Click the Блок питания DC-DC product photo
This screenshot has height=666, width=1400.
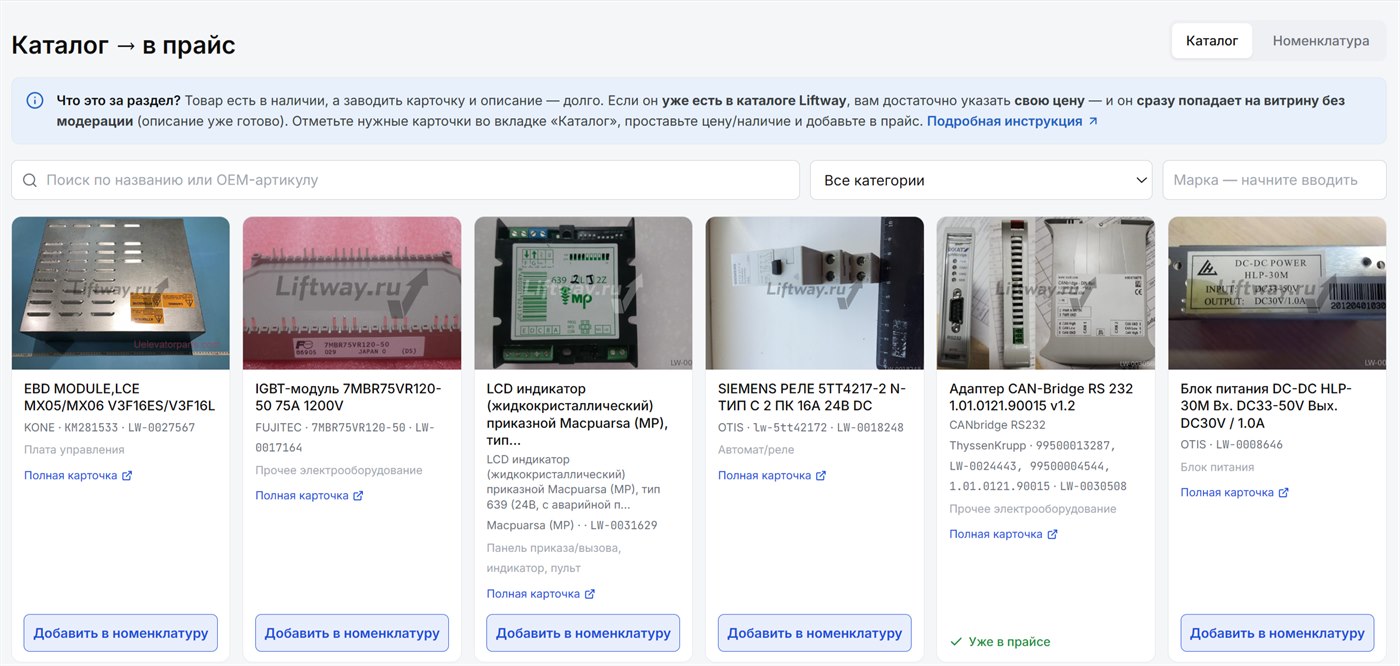1277,293
